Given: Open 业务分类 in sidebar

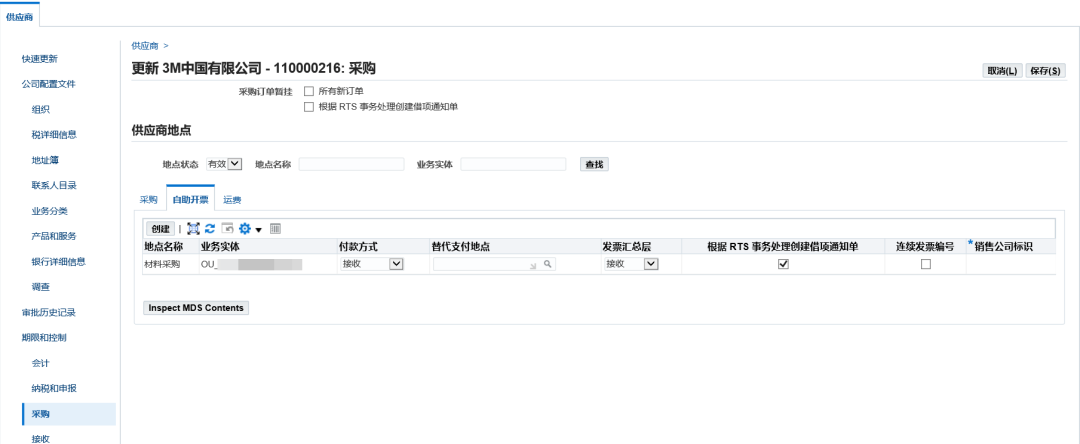Looking at the screenshot, I should point(50,211).
